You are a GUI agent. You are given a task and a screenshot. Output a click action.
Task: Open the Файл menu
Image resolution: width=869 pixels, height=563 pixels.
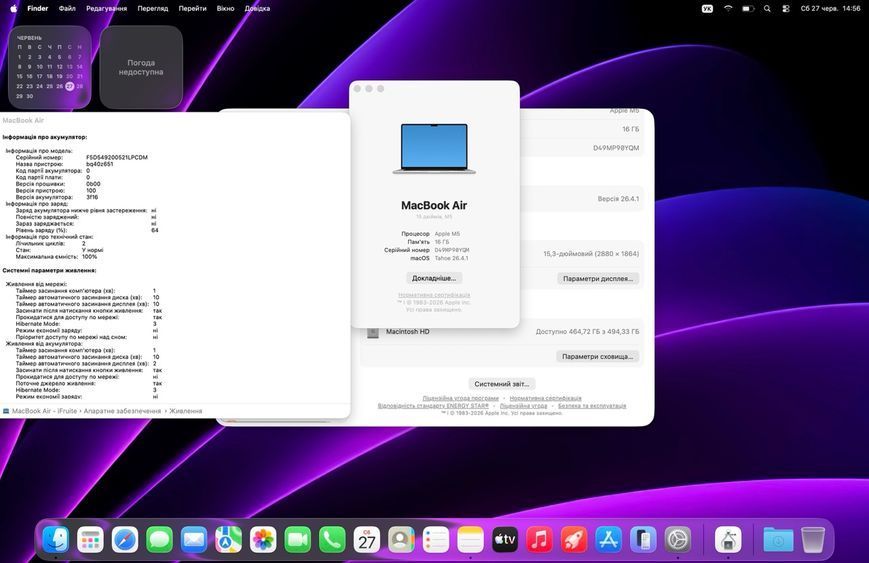pyautogui.click(x=67, y=8)
